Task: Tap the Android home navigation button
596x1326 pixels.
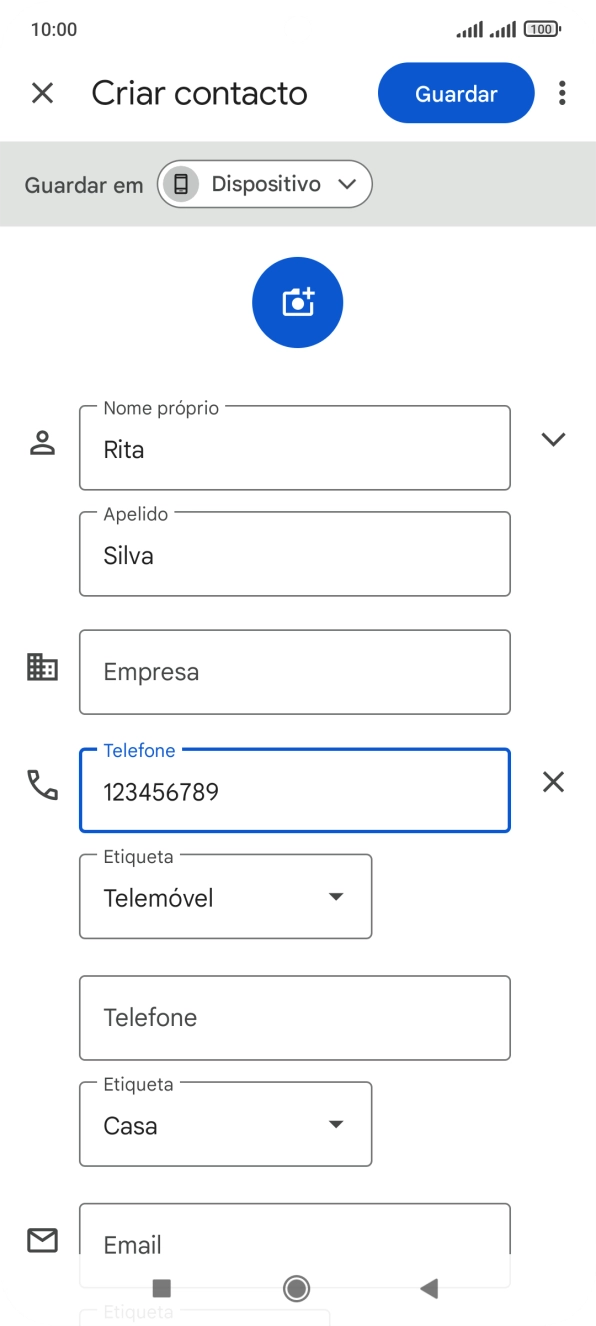Action: pos(296,1288)
